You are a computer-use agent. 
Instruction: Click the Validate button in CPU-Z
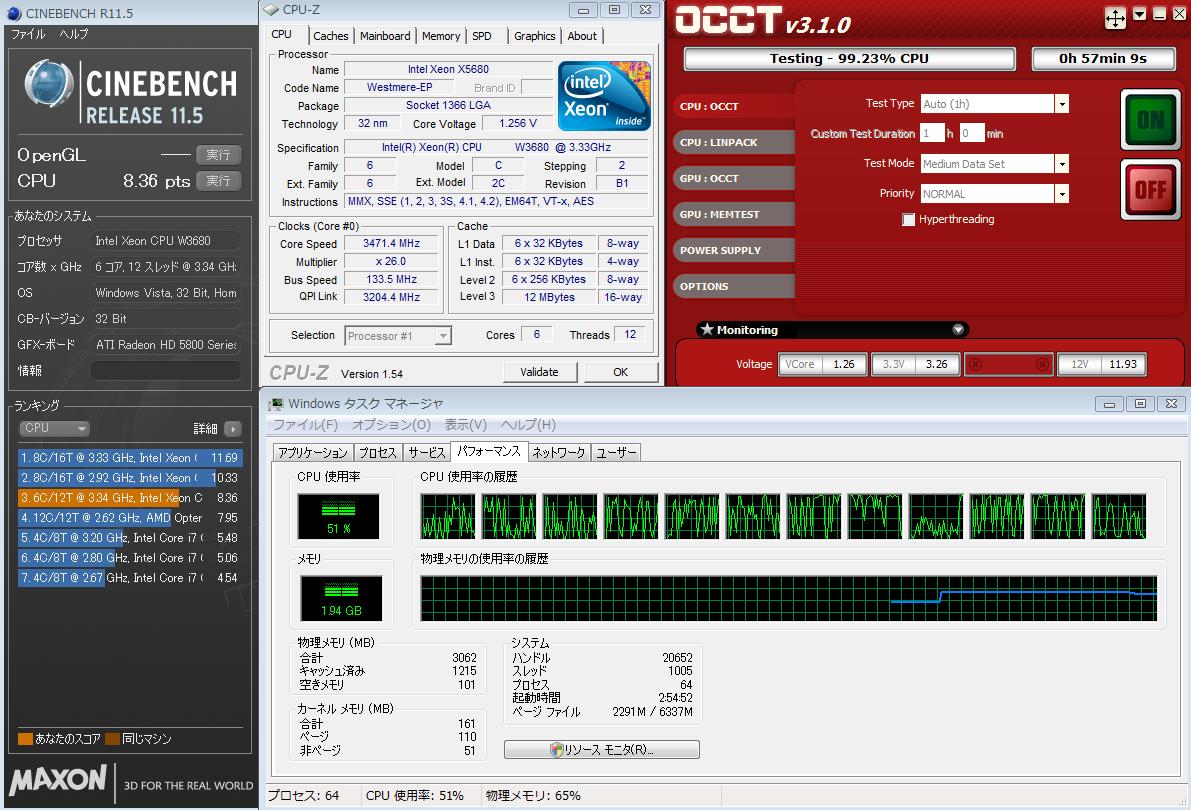pyautogui.click(x=539, y=372)
